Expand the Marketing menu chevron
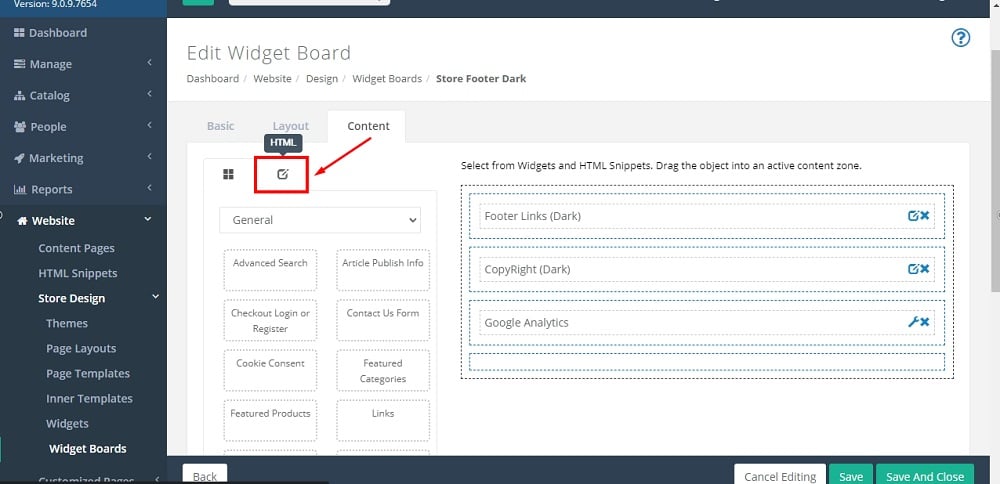Viewport: 1000px width, 484px height. click(149, 156)
